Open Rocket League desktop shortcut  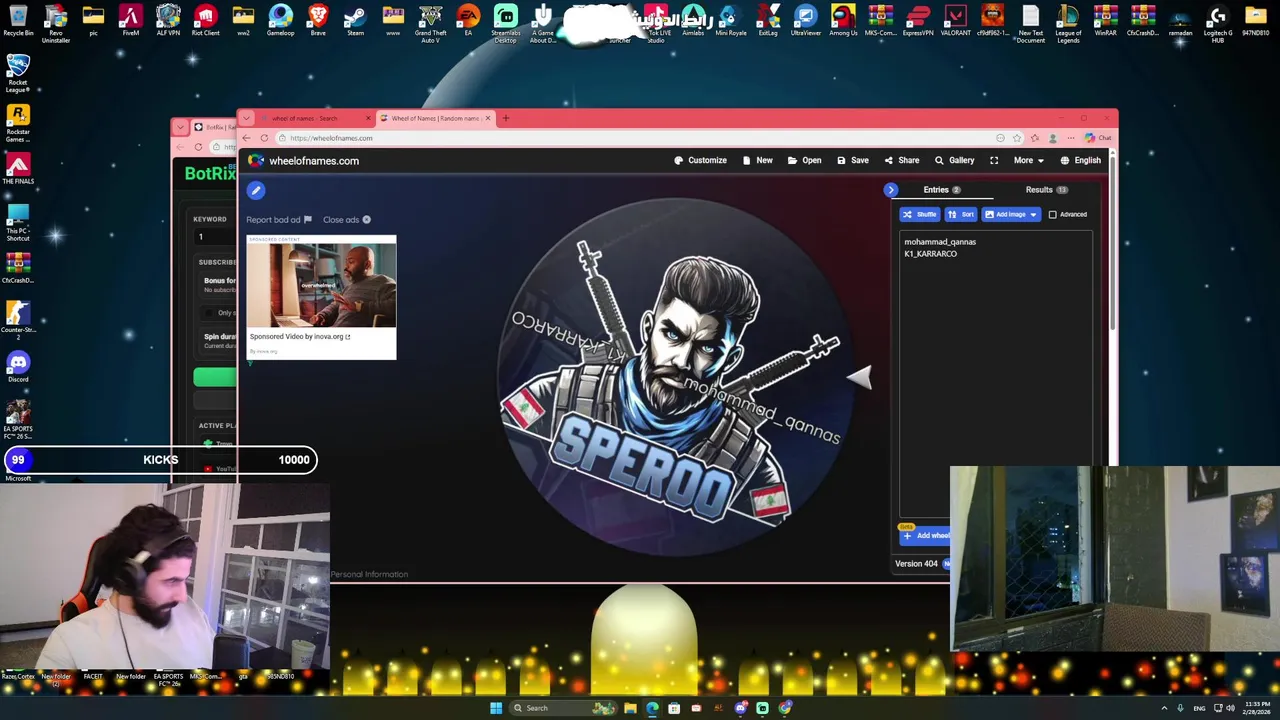point(18,74)
